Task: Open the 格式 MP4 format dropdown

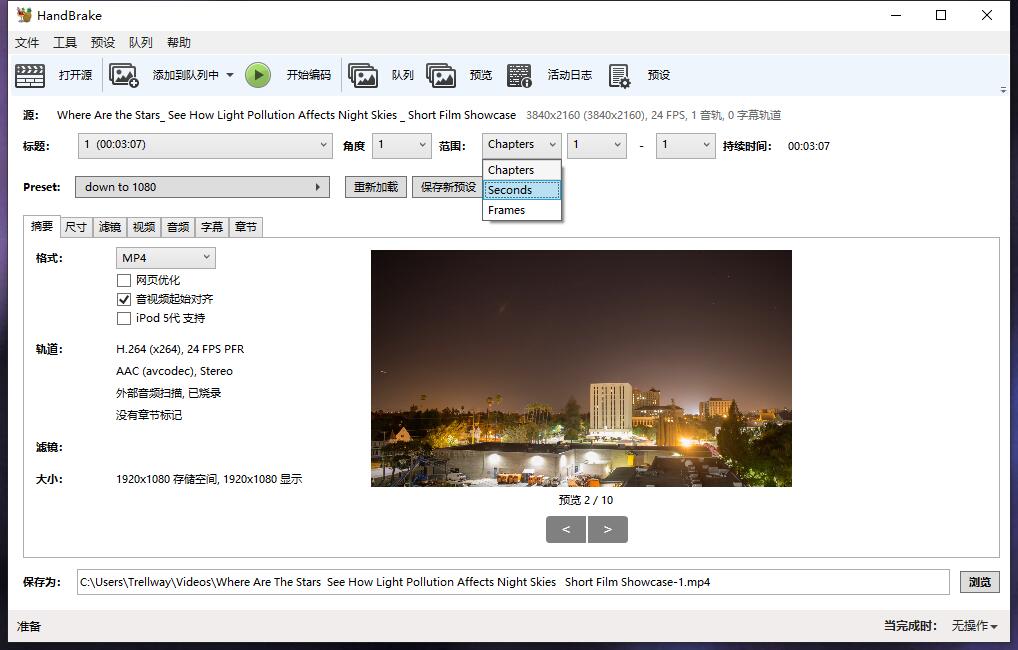Action: [166, 258]
